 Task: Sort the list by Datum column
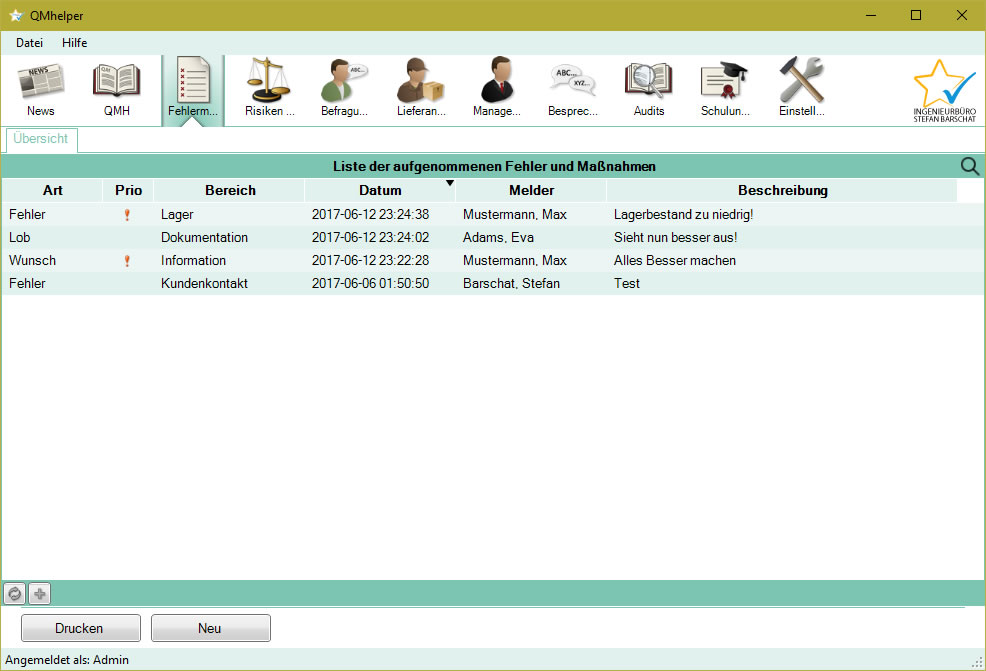[380, 190]
